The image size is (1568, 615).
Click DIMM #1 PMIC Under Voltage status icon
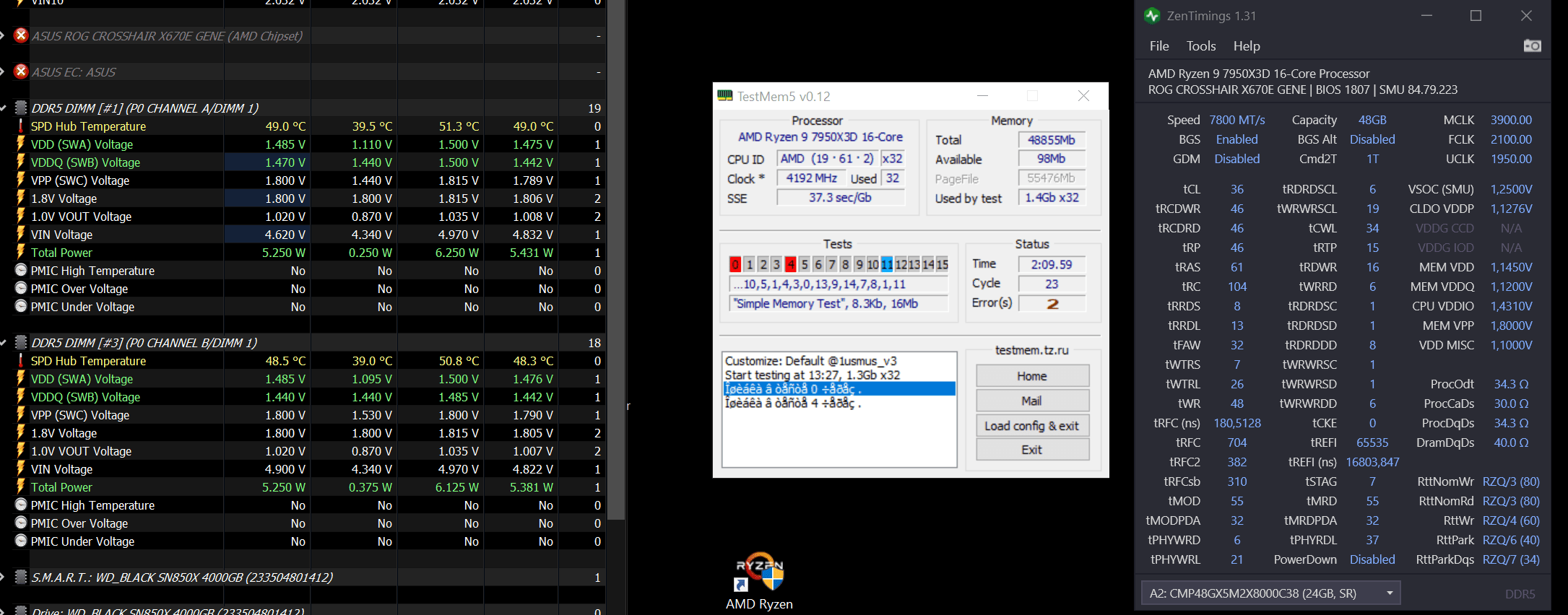point(21,306)
